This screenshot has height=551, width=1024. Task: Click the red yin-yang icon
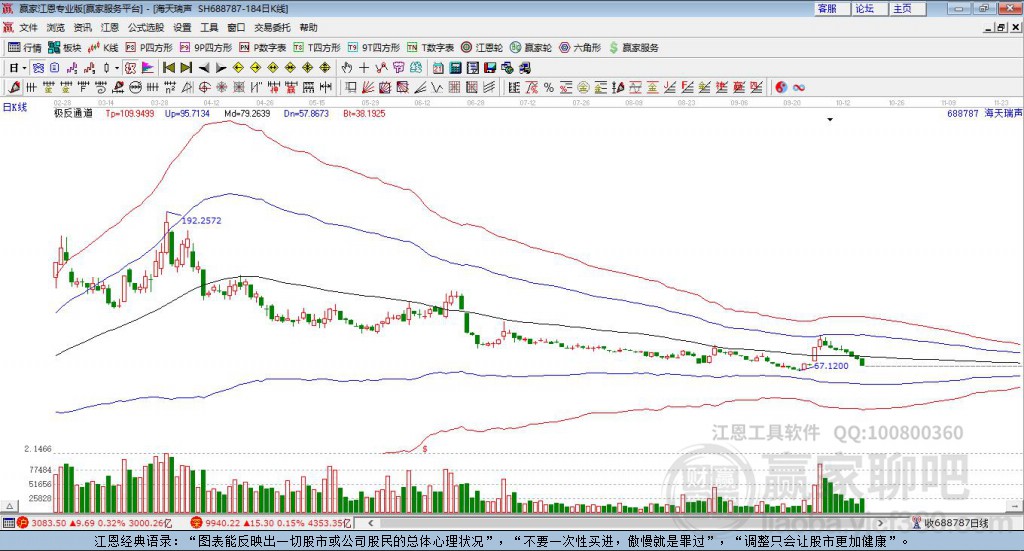pyautogui.click(x=781, y=87)
